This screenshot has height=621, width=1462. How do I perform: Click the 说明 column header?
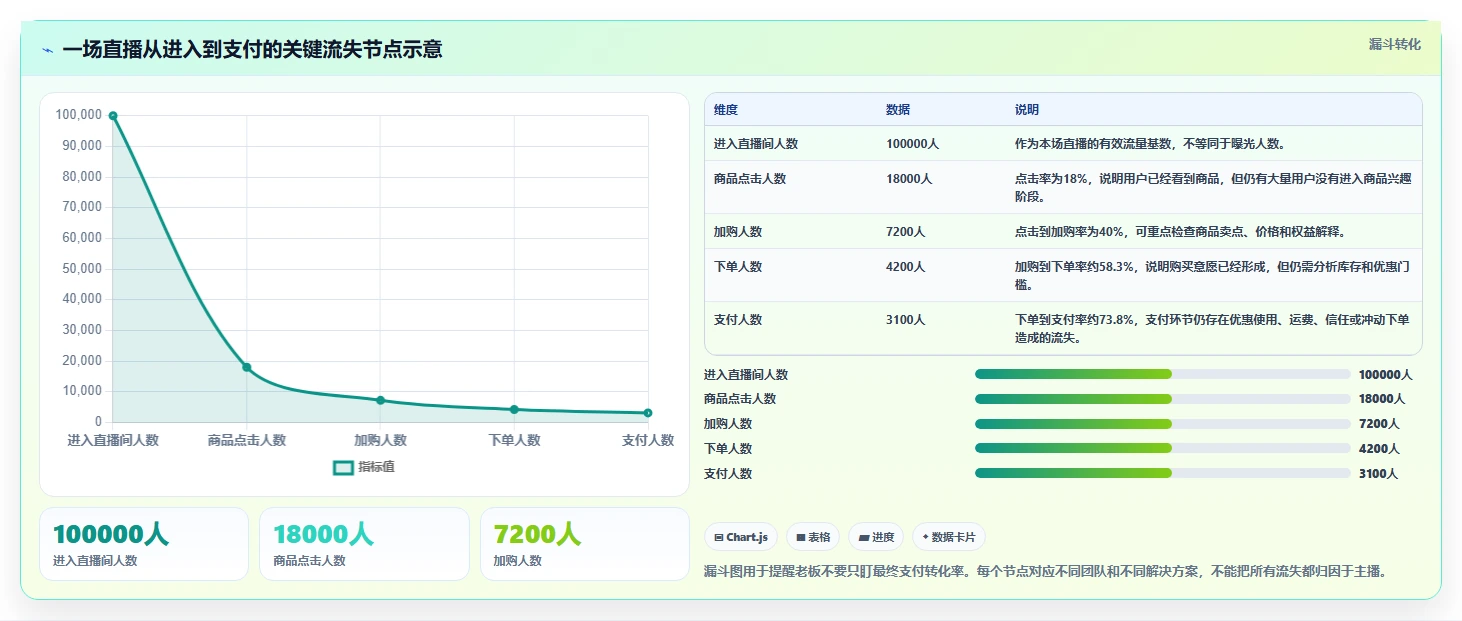click(1027, 110)
